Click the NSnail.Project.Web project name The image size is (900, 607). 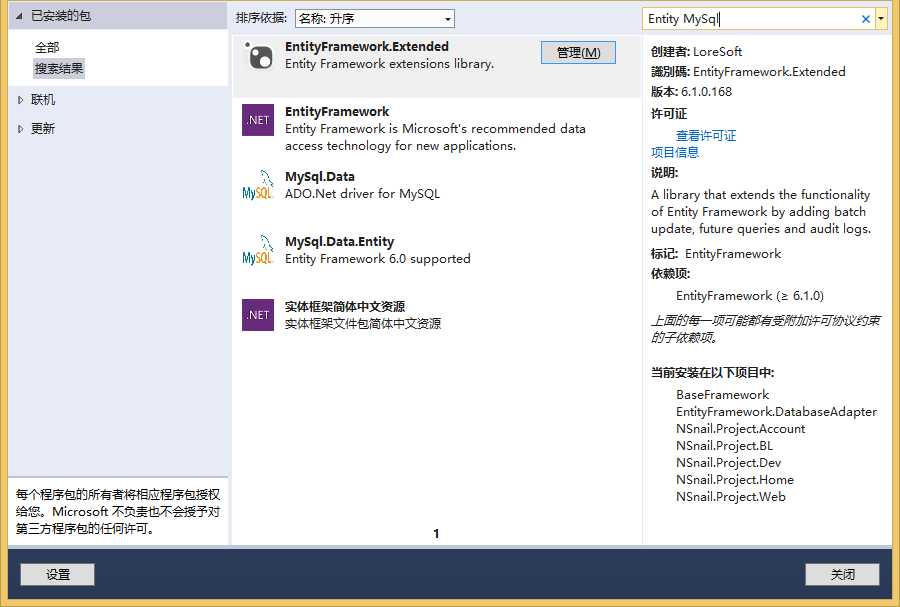pos(731,497)
